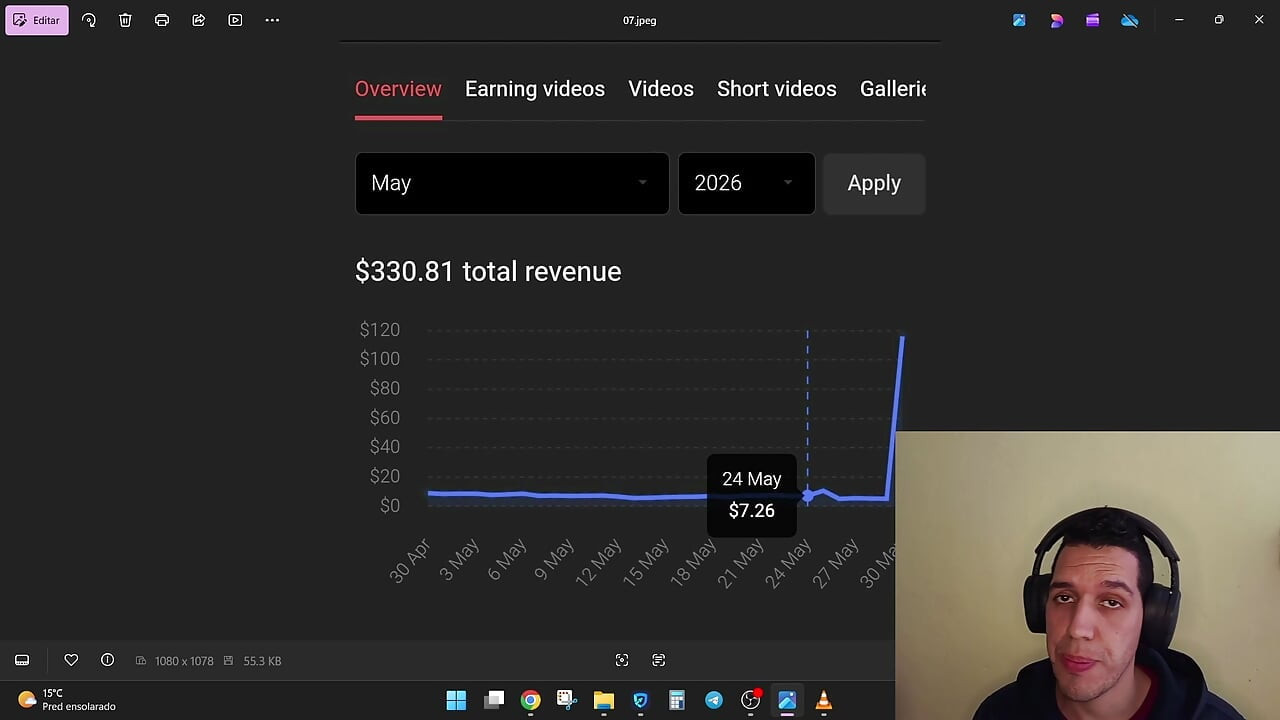Launch VLC media player from taskbar
This screenshot has height=720, width=1280.
[824, 700]
